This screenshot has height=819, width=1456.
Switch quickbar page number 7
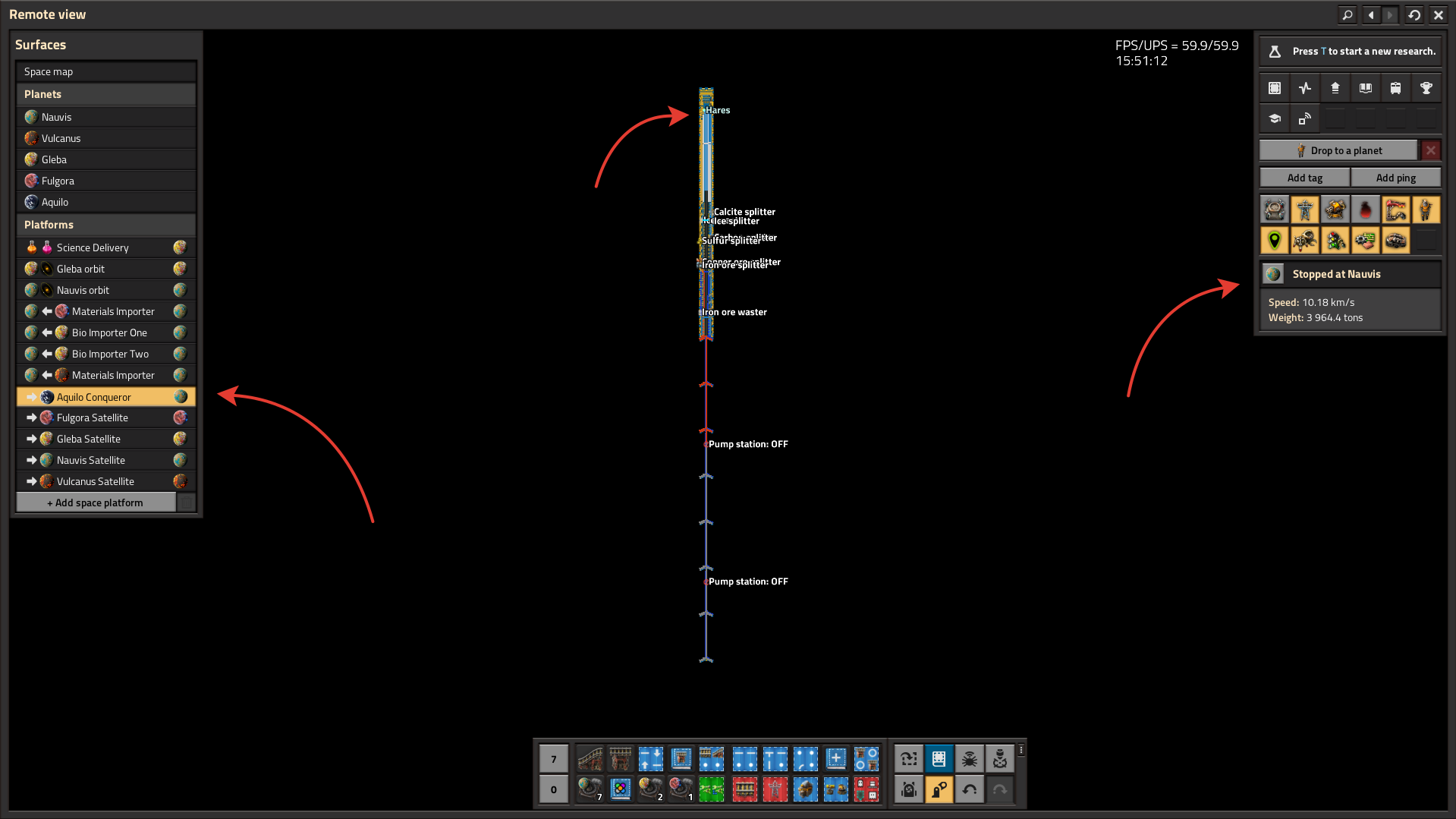(x=554, y=758)
